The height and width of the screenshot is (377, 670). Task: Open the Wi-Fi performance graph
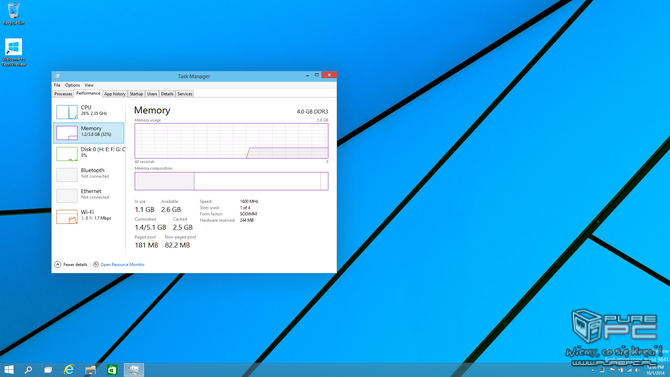coord(89,216)
